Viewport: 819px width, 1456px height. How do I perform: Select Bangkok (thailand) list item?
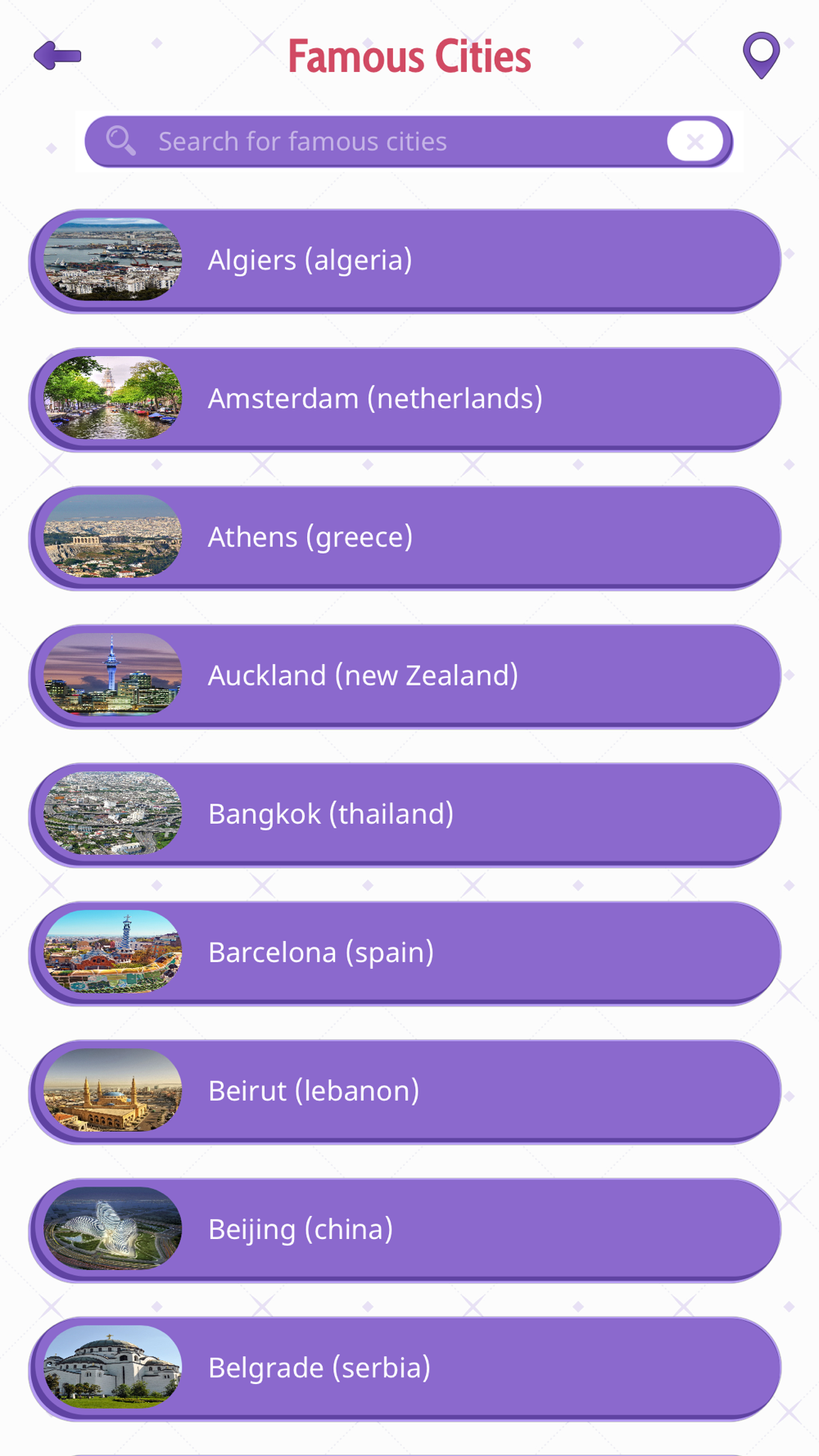[405, 815]
